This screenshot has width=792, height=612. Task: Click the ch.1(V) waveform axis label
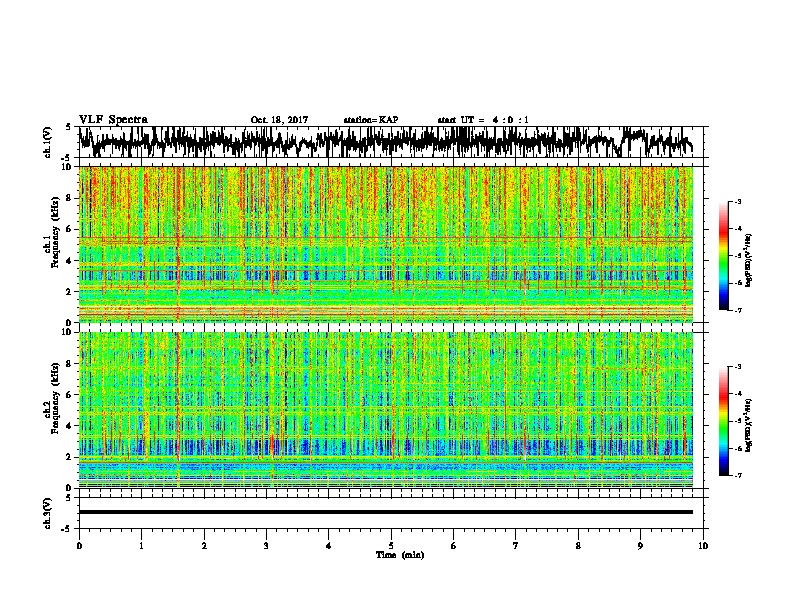47,142
